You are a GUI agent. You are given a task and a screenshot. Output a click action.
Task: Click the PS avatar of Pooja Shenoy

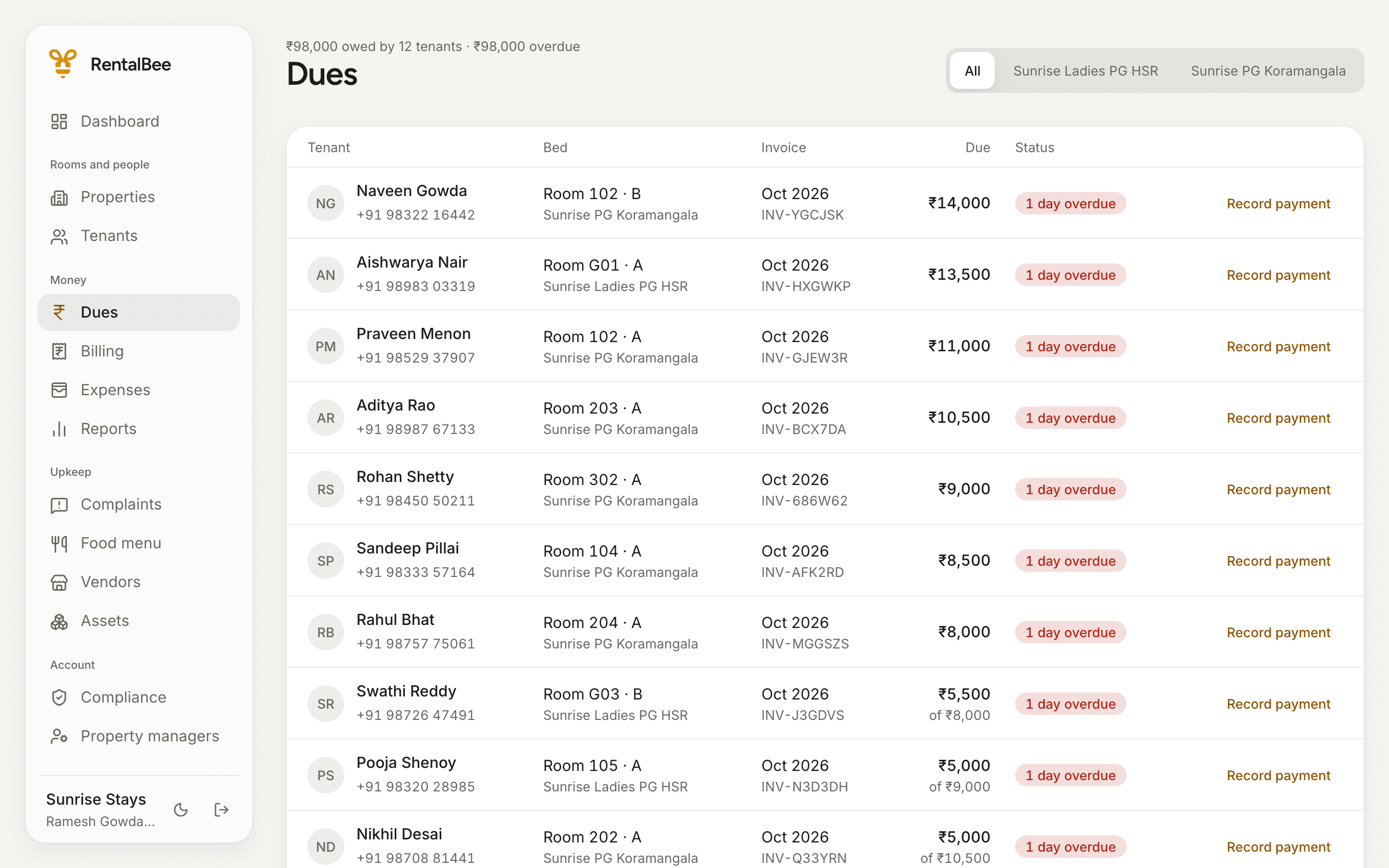(325, 775)
